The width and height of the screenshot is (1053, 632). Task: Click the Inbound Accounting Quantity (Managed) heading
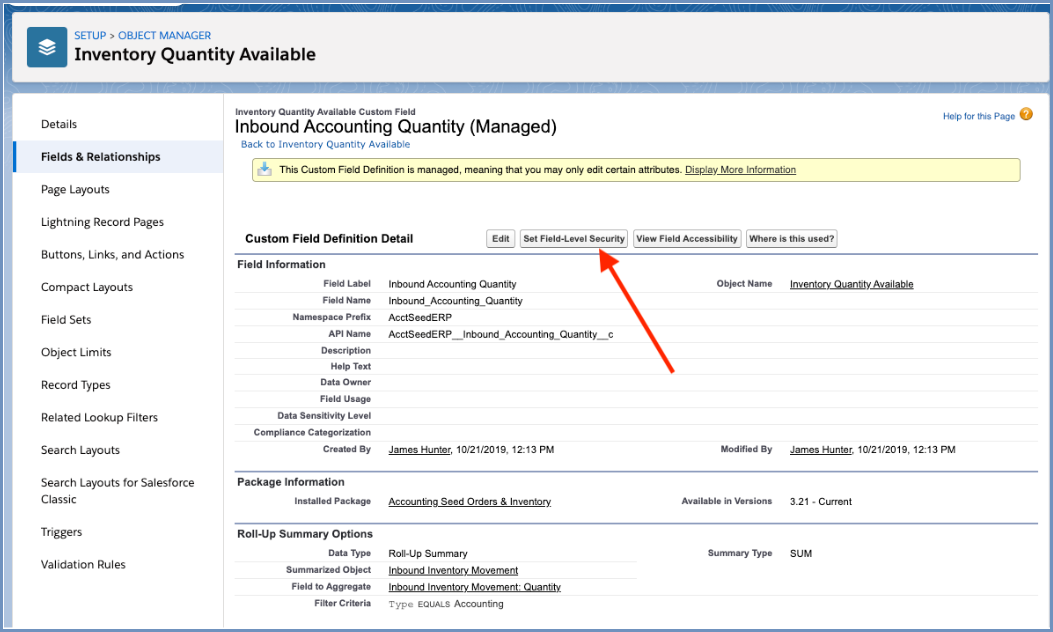(x=396, y=127)
